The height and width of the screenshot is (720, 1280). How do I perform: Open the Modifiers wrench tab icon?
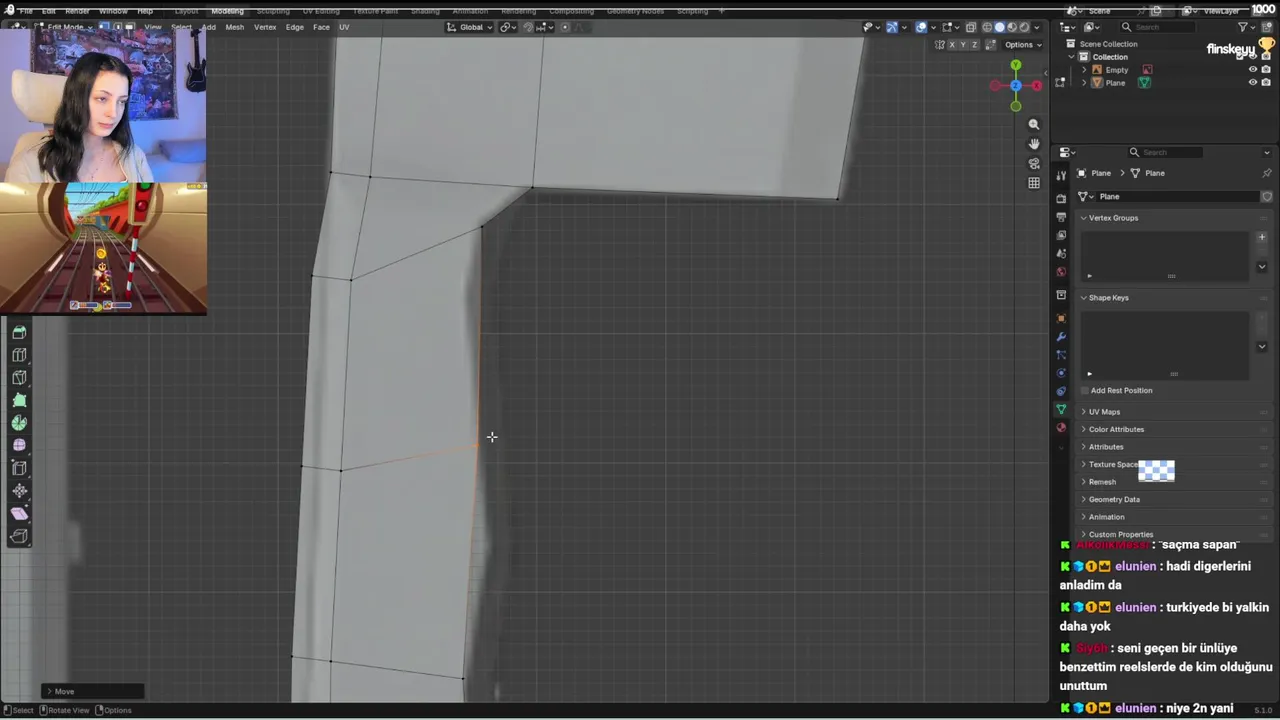[1061, 337]
